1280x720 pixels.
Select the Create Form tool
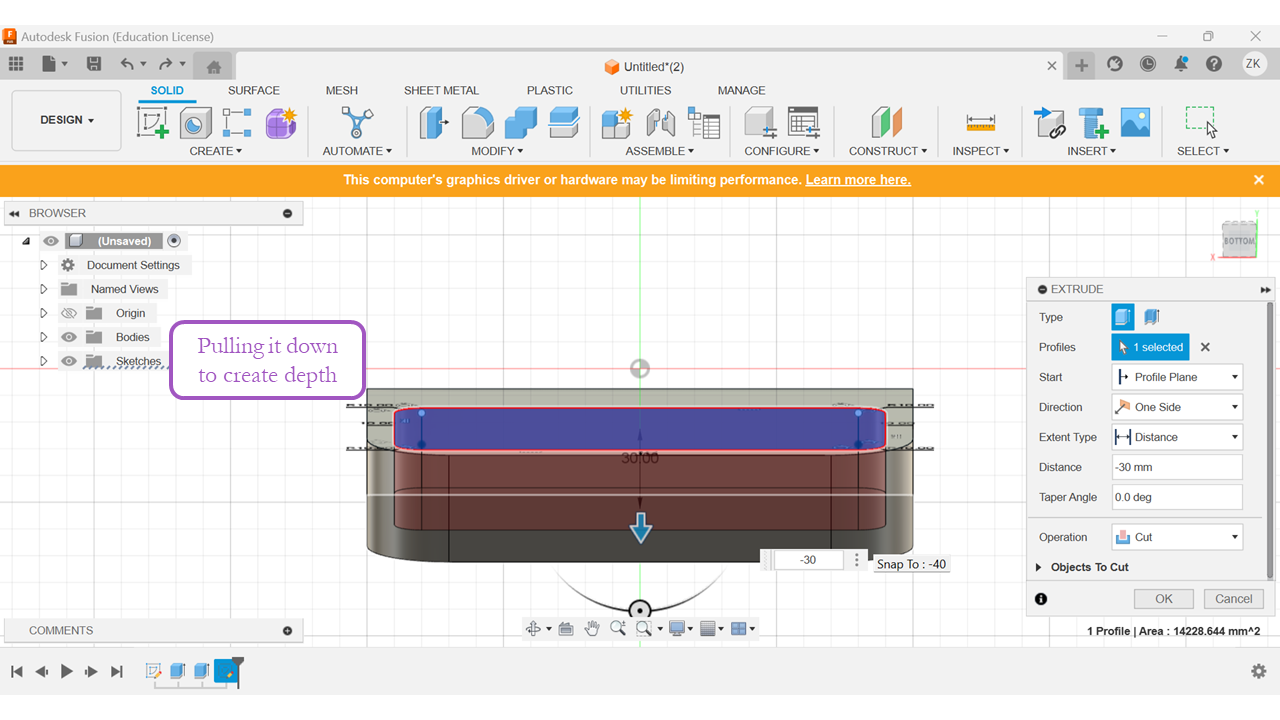pos(281,123)
